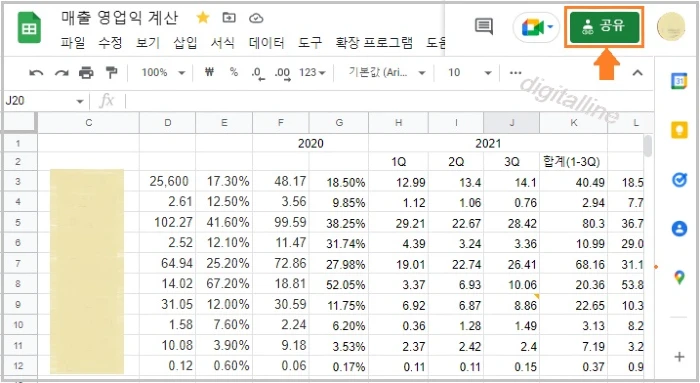The width and height of the screenshot is (700, 383).
Task: Open Google Meet video call button
Action: coord(536,27)
